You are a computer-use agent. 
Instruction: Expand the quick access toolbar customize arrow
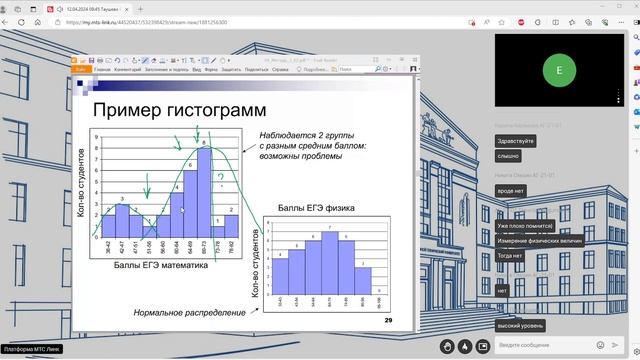229,60
